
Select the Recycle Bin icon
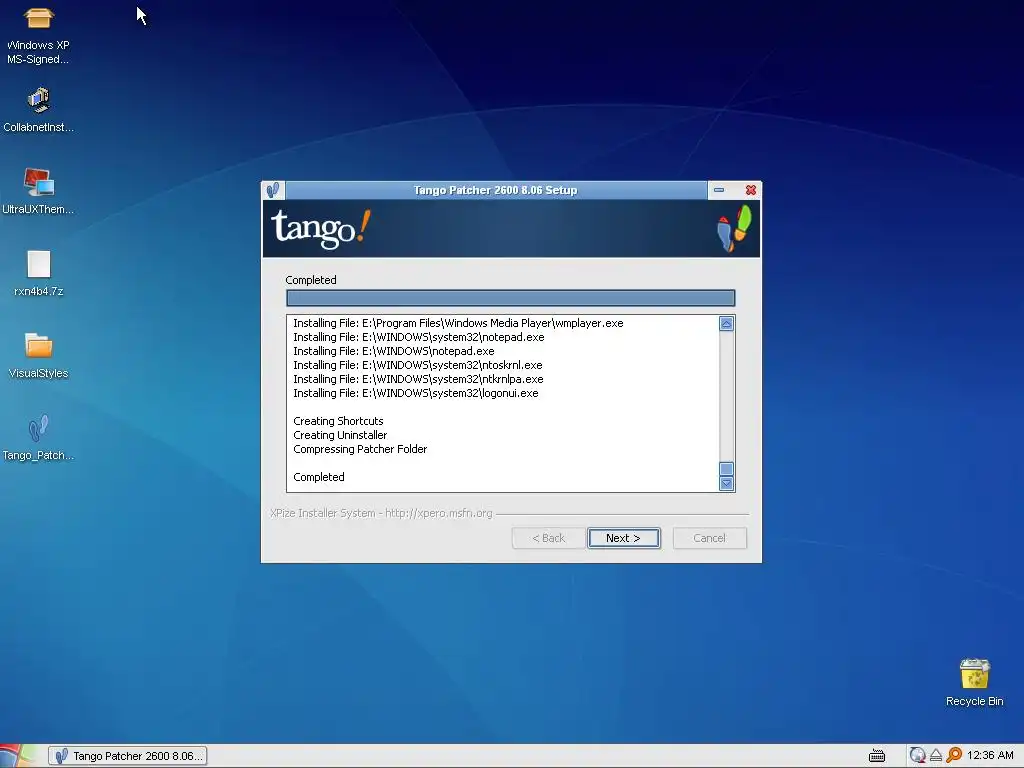pos(974,682)
